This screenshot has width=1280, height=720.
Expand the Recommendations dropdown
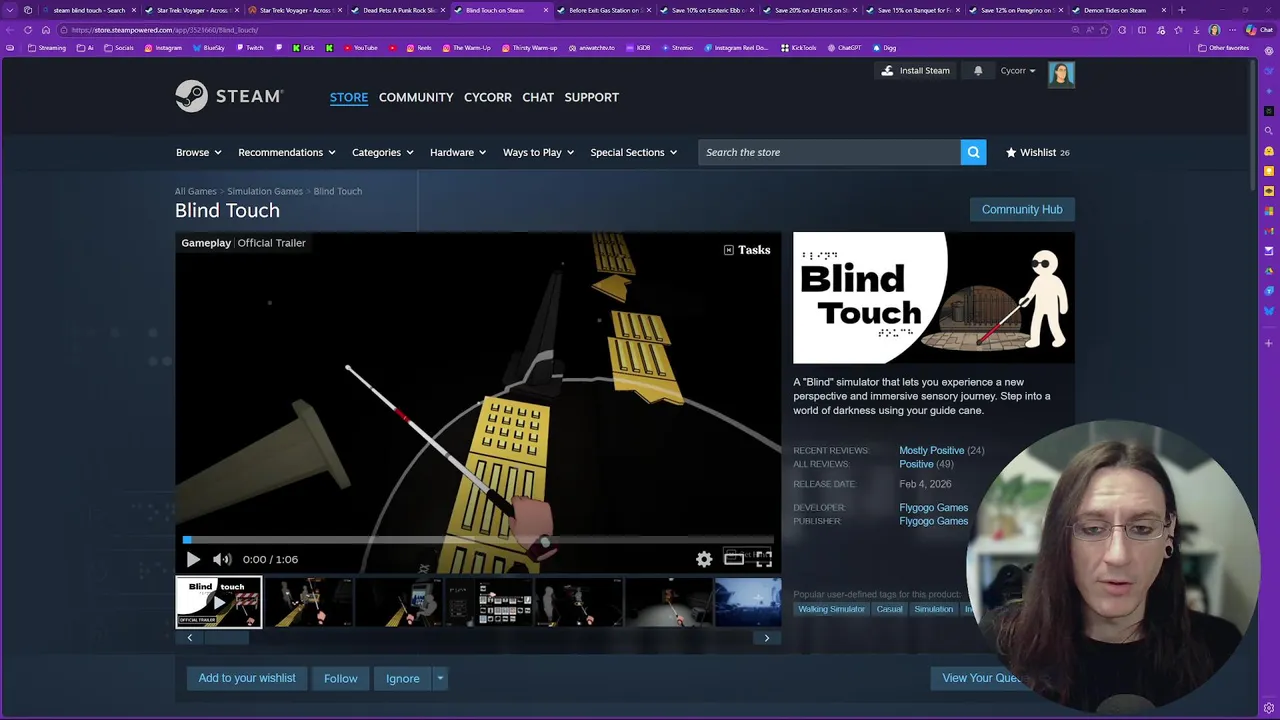tap(286, 152)
